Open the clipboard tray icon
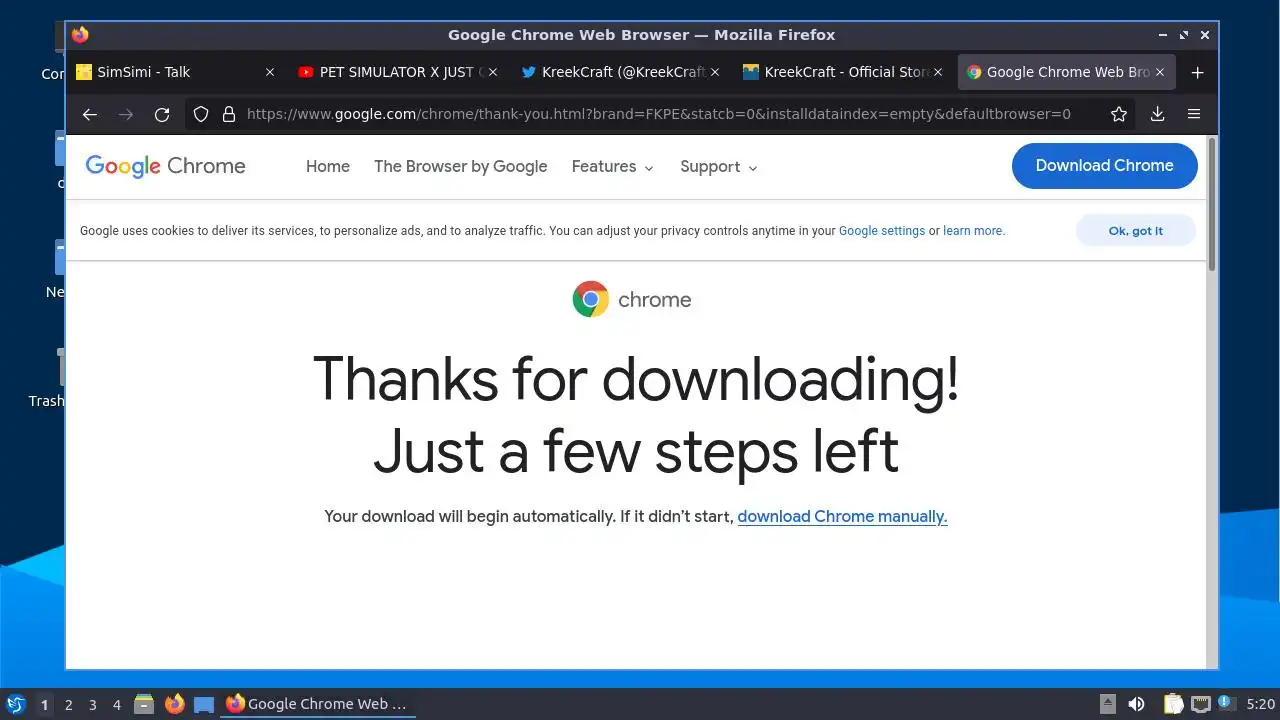 [x=1173, y=704]
